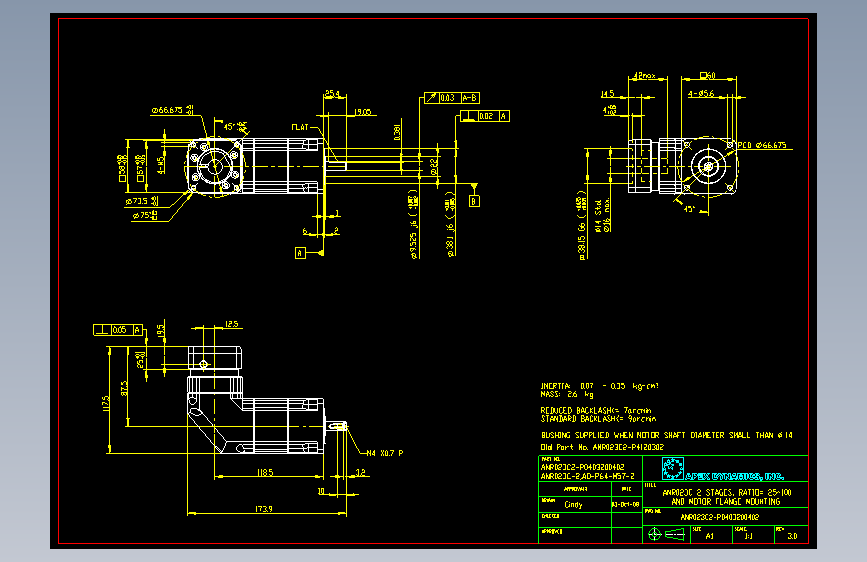This screenshot has width=867, height=562.
Task: Select the "173.9" overall length dimension
Action: pyautogui.click(x=264, y=509)
